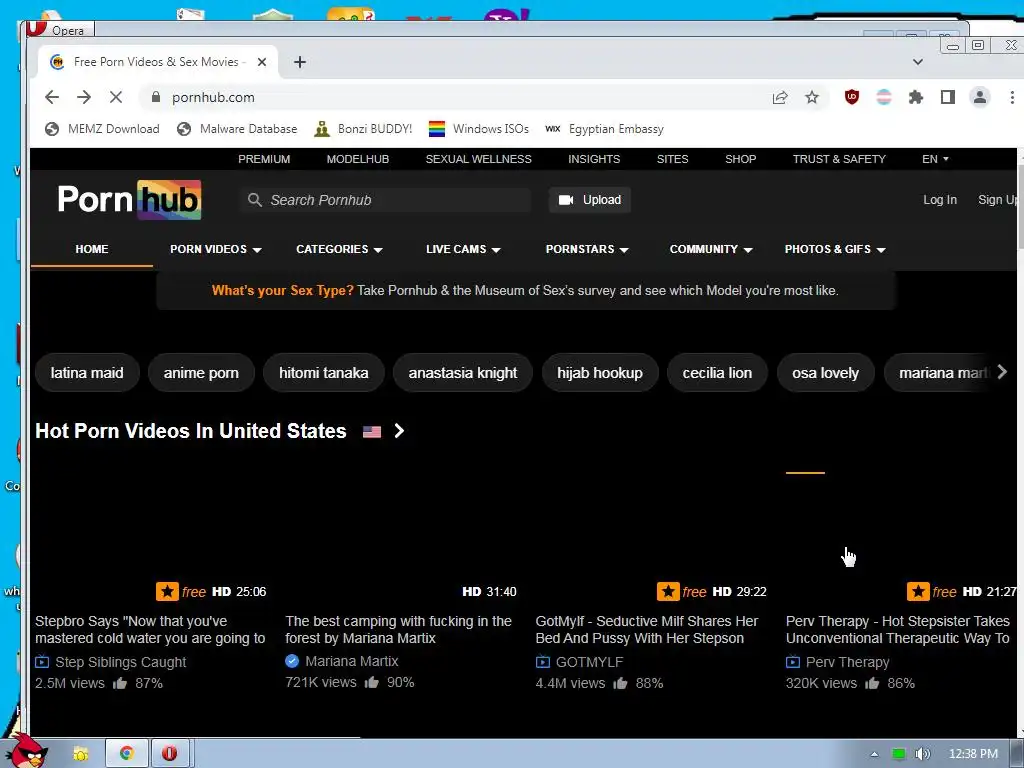Show more search tags with right arrow
The width and height of the screenshot is (1024, 768).
coord(1002,372)
